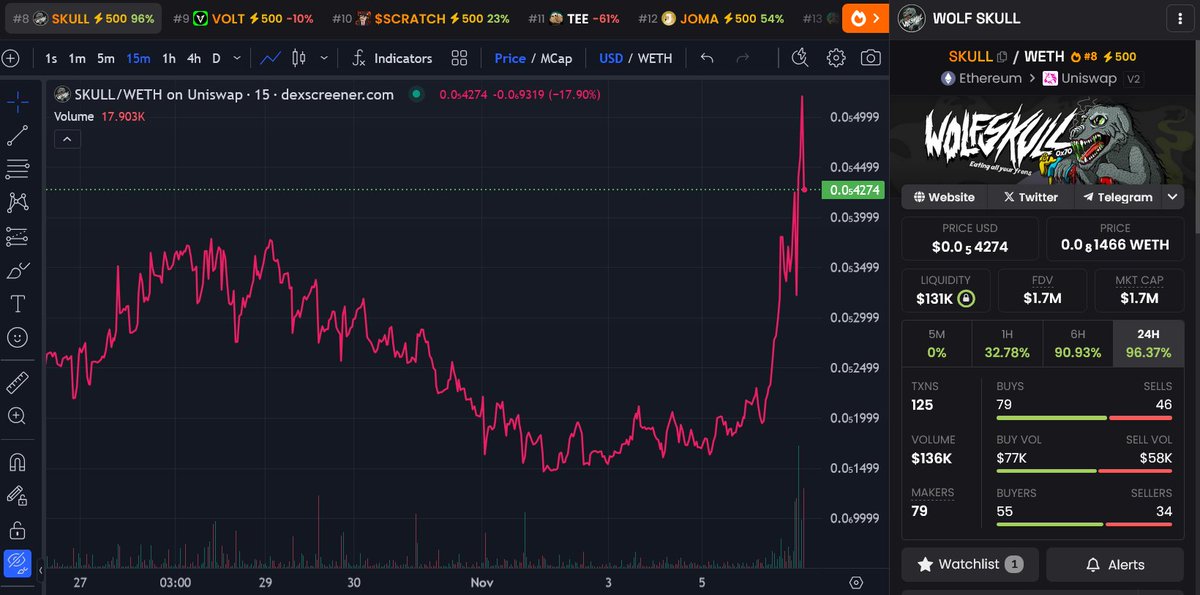Click the add symbol plus icon
This screenshot has height=595, width=1200.
[x=10, y=58]
